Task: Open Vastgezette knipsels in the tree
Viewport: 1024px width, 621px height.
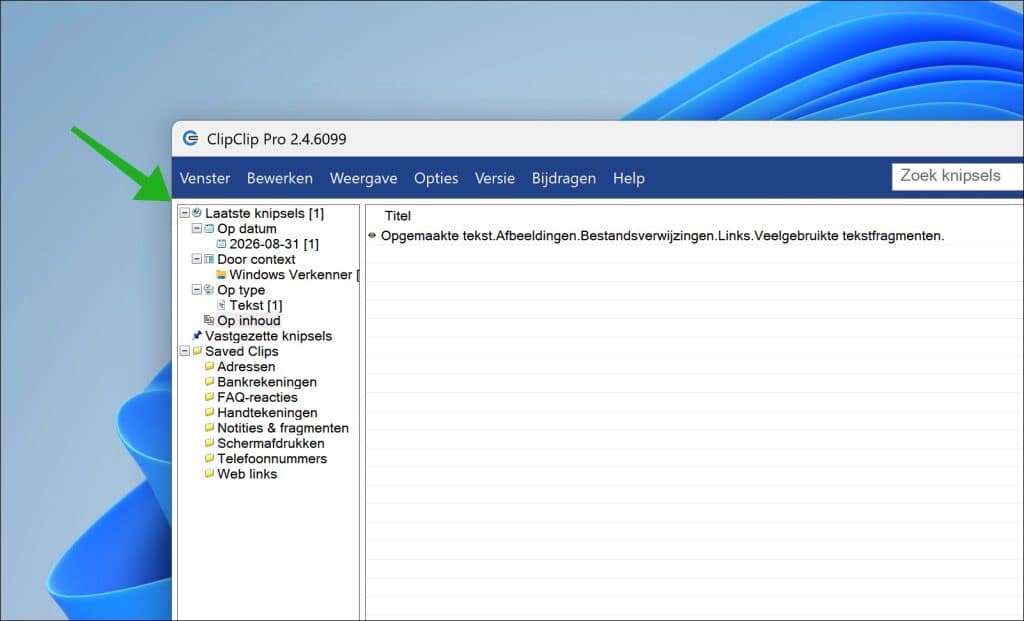Action: 268,336
